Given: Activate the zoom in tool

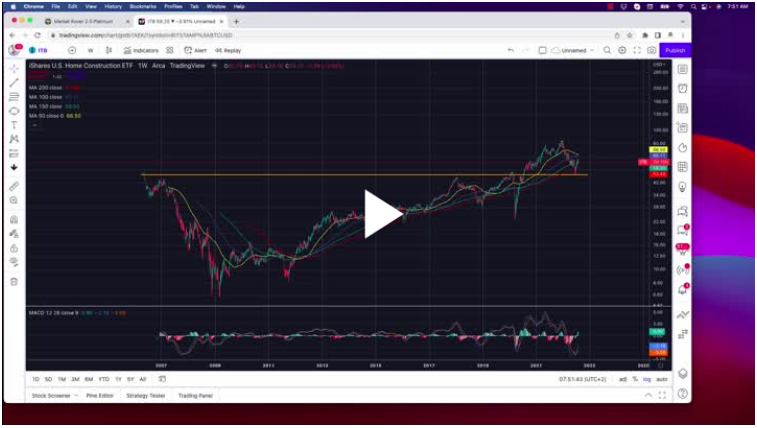Looking at the screenshot, I should (x=14, y=200).
